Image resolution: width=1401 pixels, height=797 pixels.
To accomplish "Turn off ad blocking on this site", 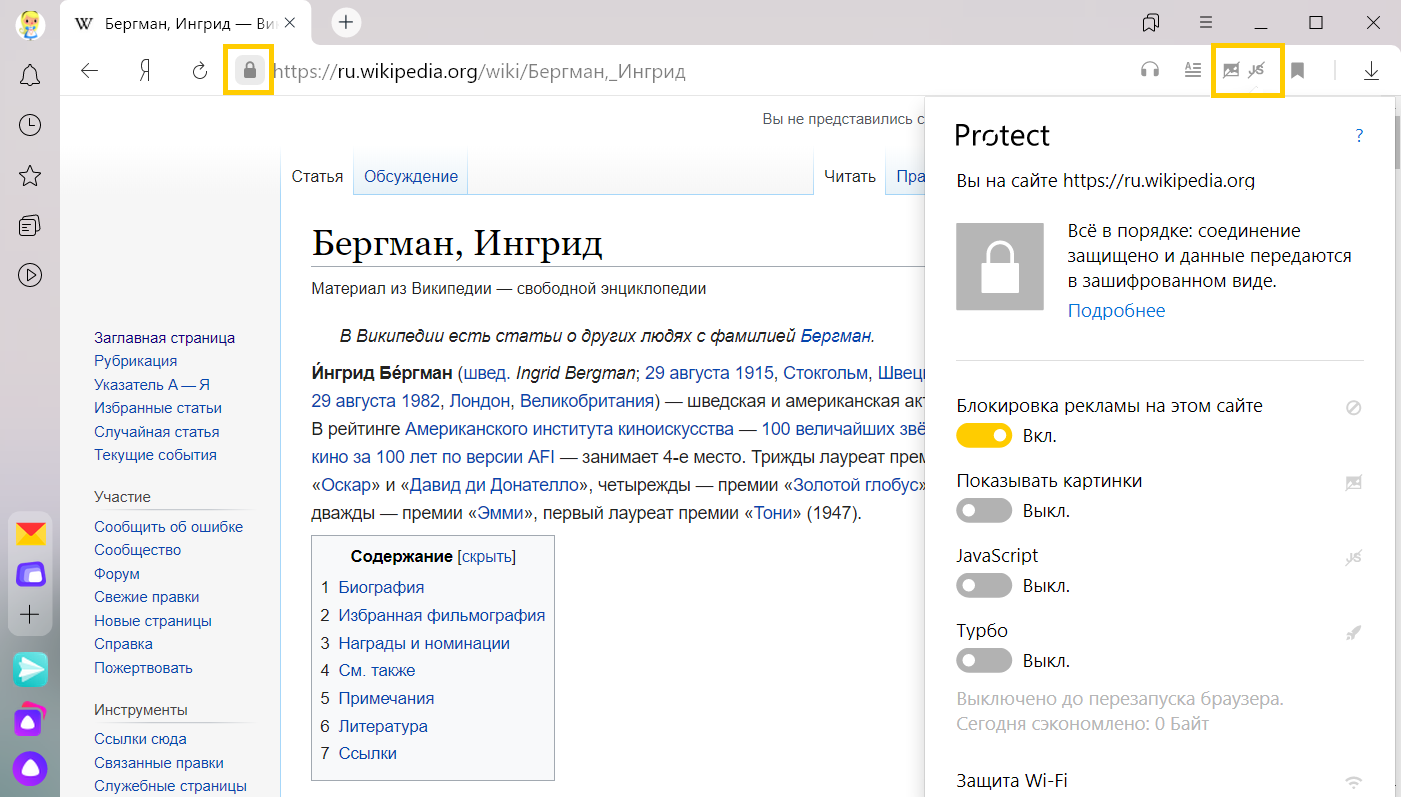I will [x=984, y=436].
